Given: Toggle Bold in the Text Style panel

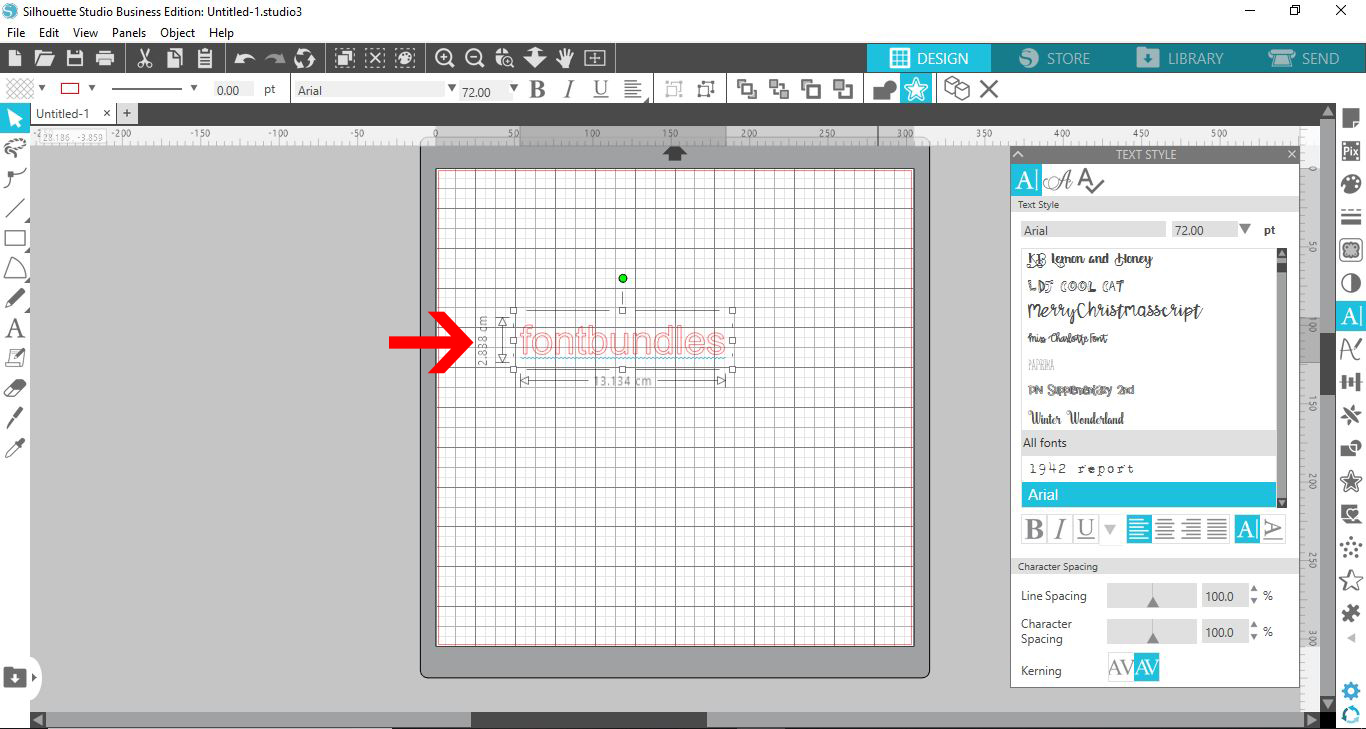Looking at the screenshot, I should [x=1034, y=529].
